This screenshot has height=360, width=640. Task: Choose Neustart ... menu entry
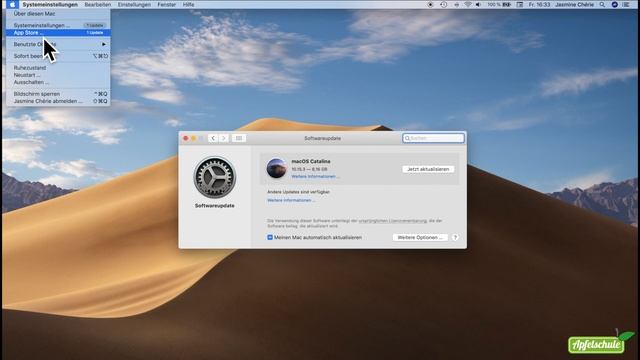[58, 75]
